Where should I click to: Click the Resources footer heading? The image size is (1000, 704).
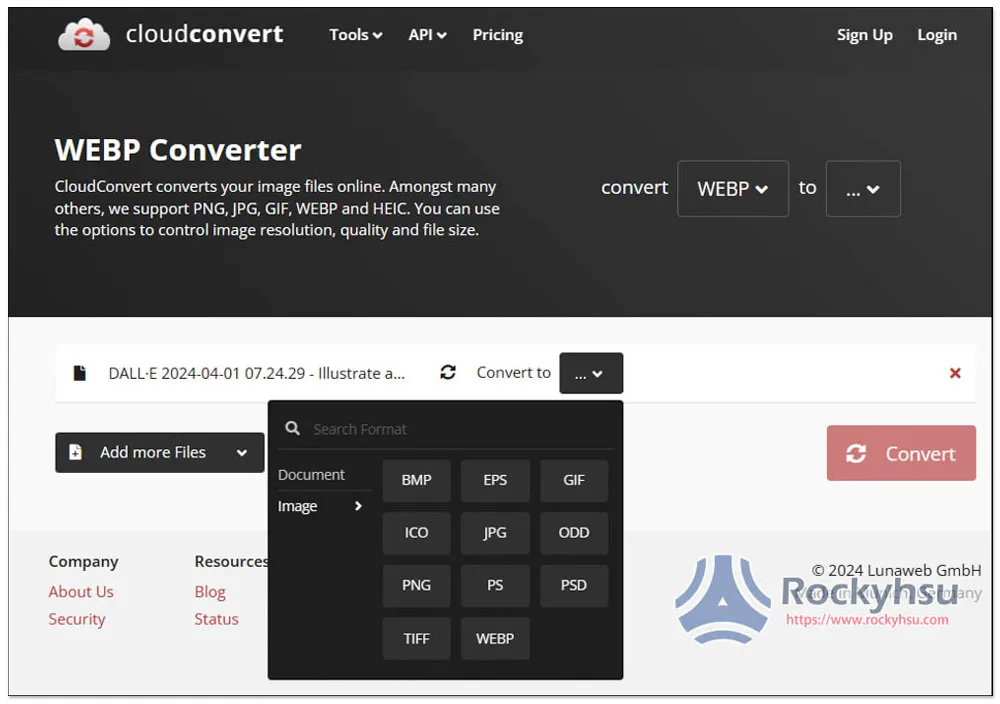(x=232, y=562)
